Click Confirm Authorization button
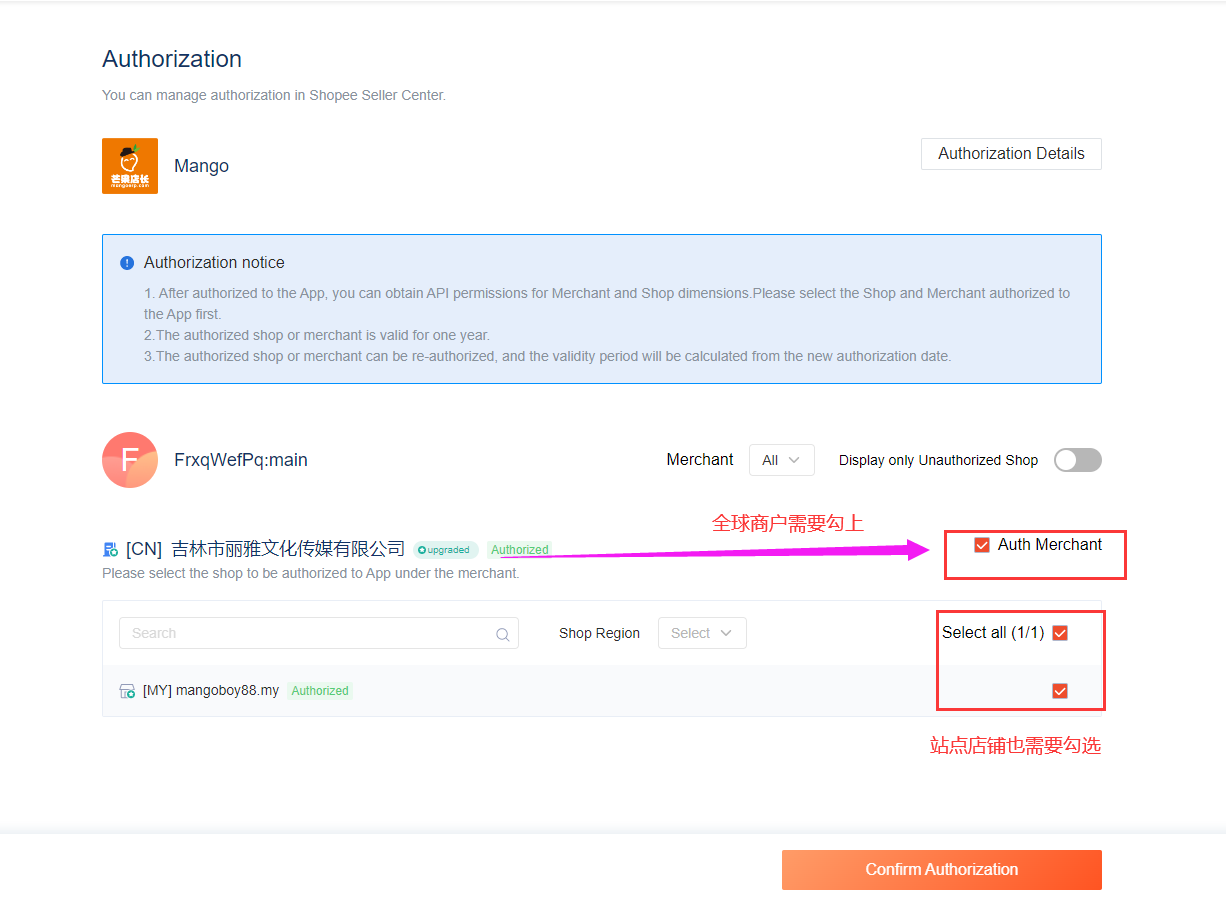 (942, 870)
